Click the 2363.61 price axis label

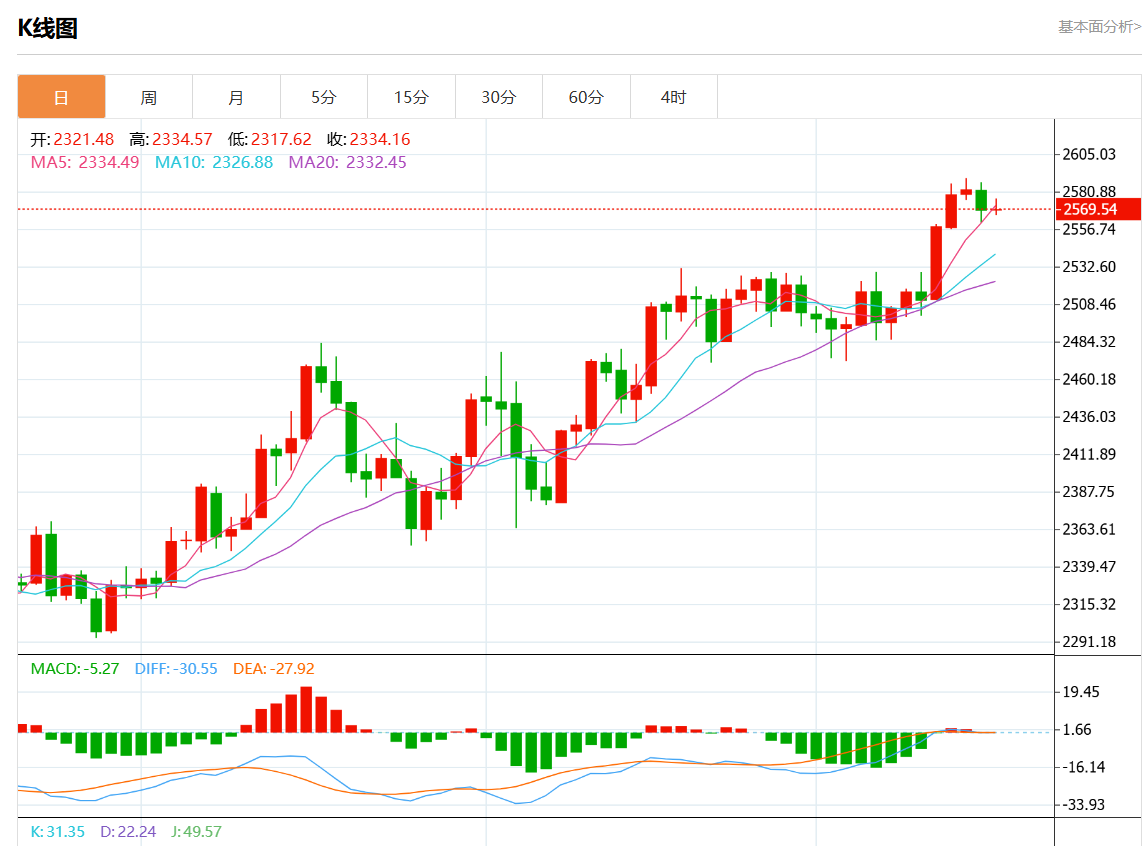click(x=1089, y=529)
